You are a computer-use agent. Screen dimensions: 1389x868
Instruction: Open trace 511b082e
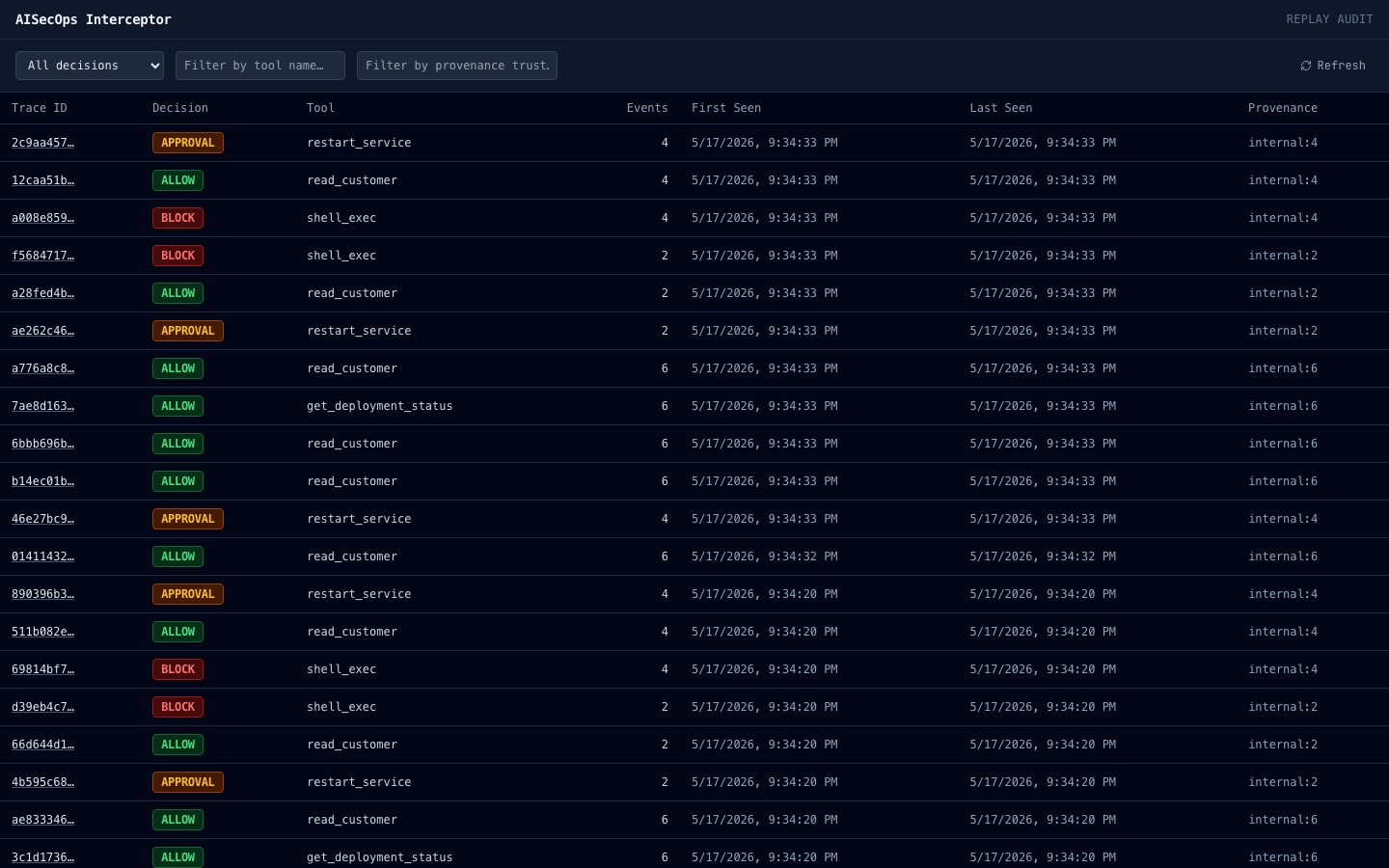click(x=42, y=632)
